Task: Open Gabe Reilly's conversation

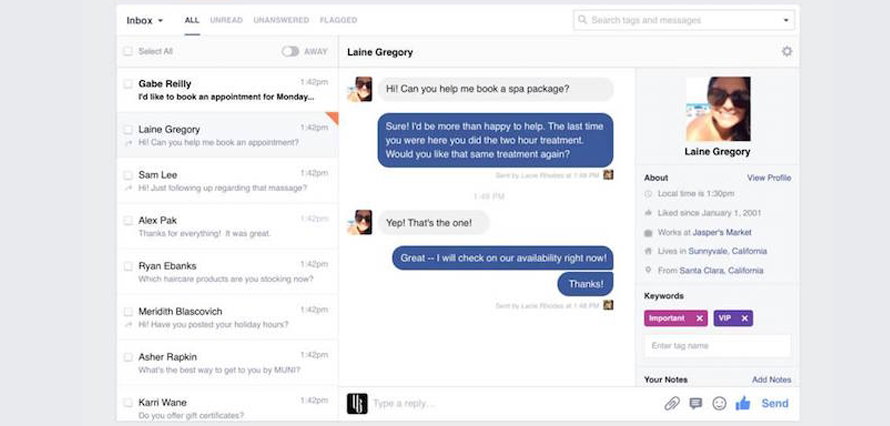Action: pos(228,90)
